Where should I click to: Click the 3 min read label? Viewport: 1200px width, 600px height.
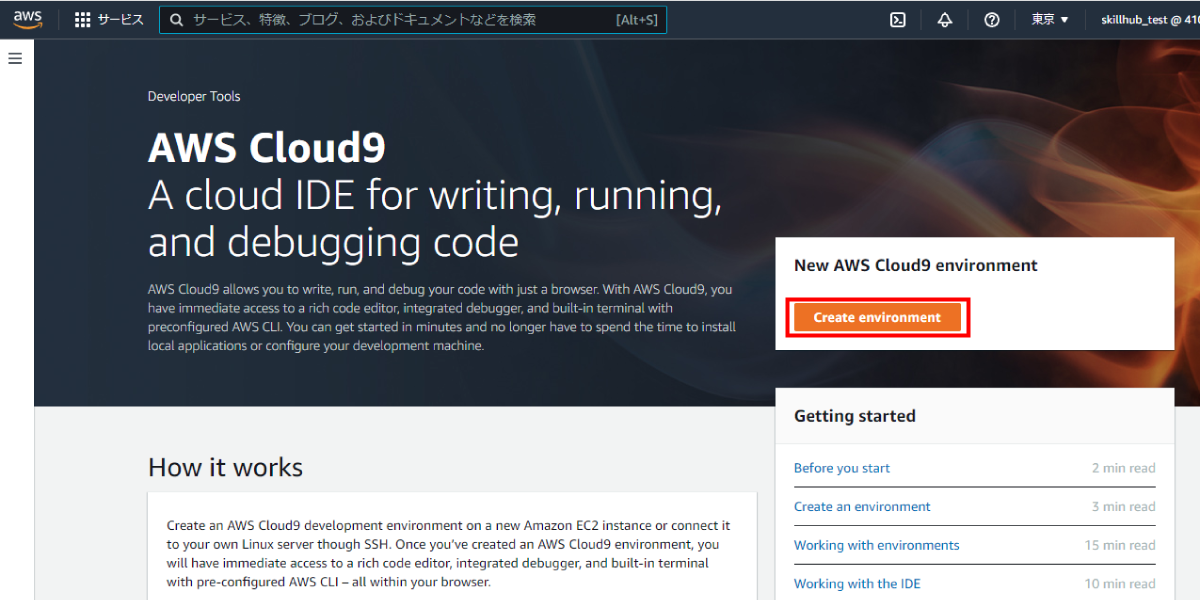[x=1123, y=507]
